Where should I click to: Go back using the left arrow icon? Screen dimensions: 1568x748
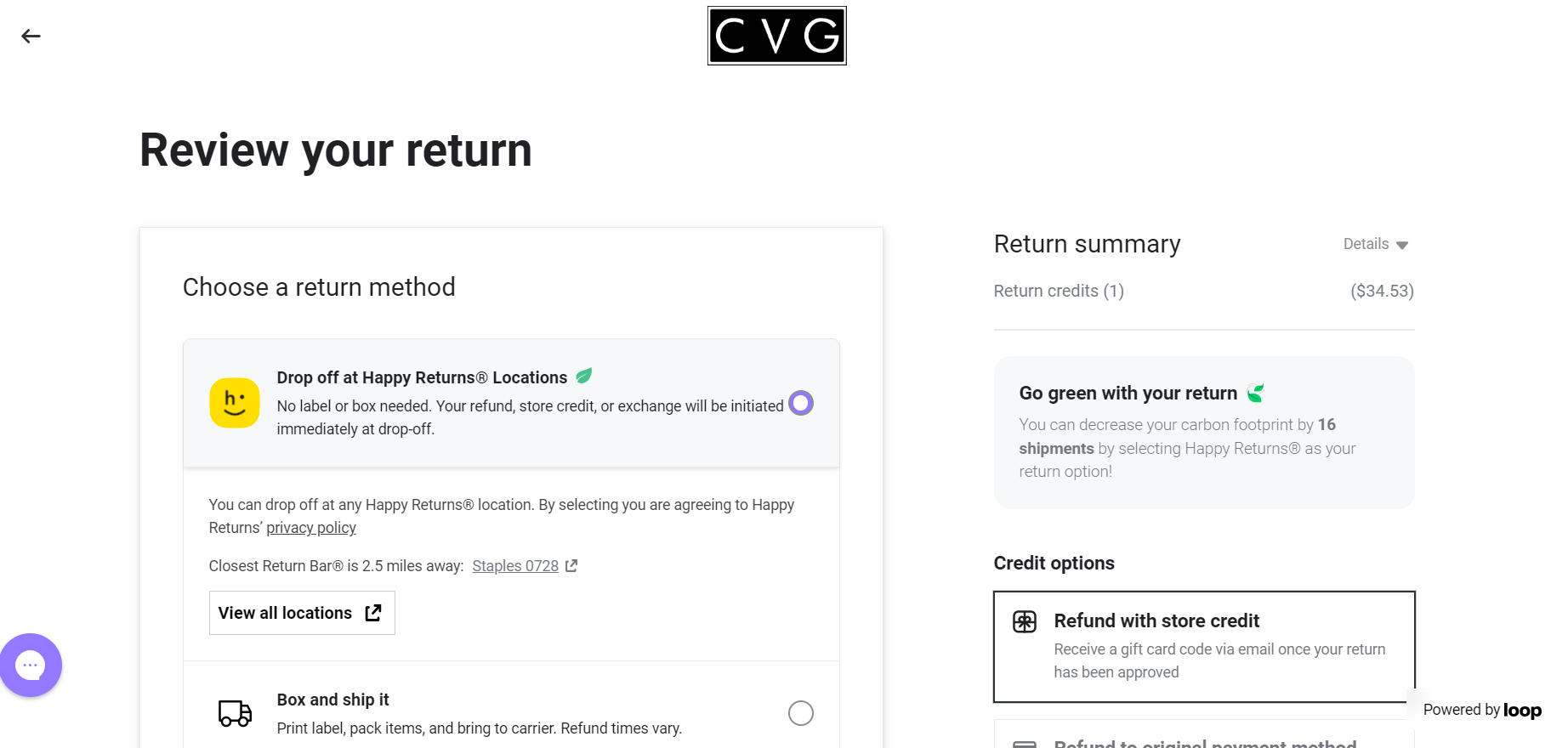click(31, 36)
